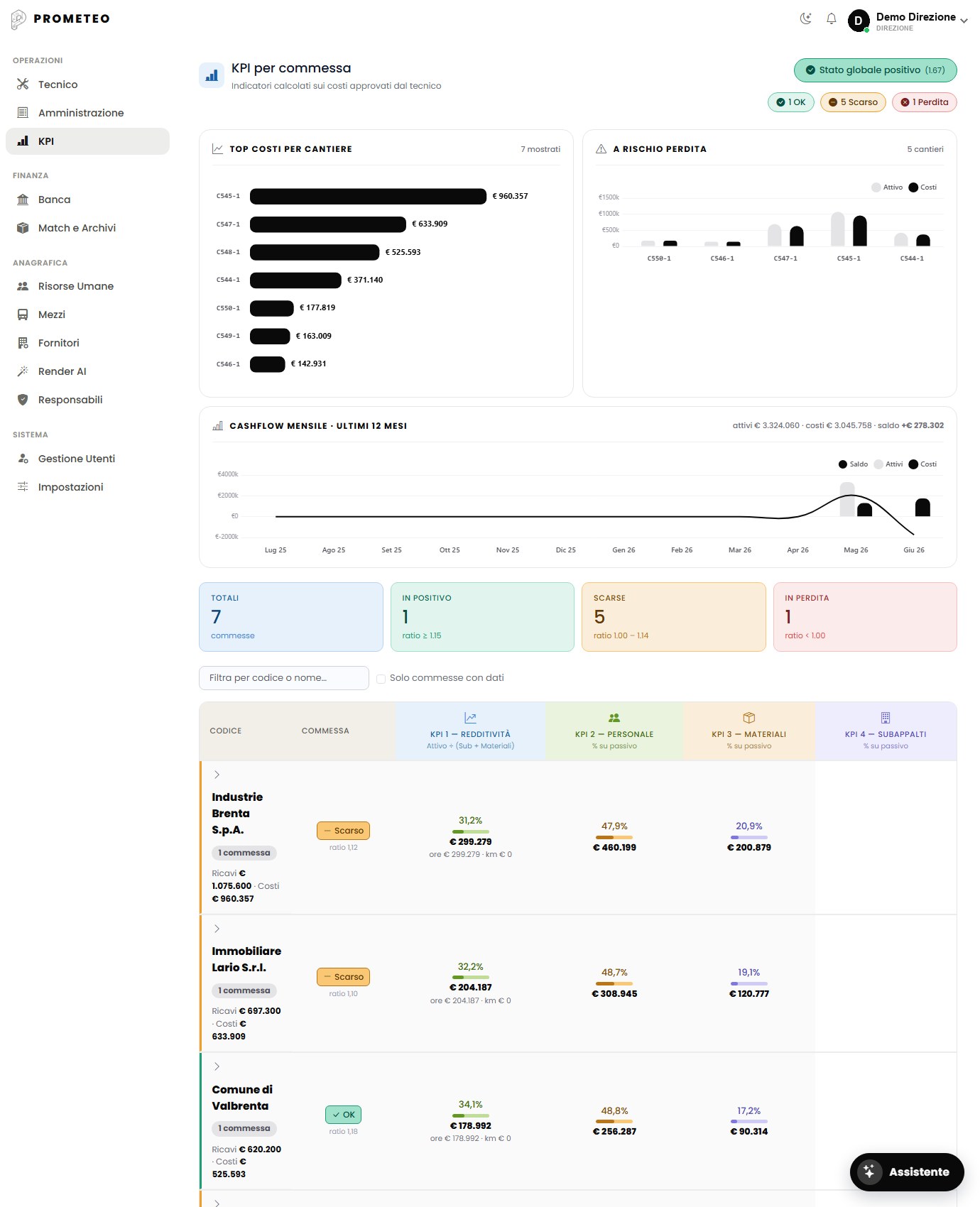Click KPI 4 Subappalti column icon
The width and height of the screenshot is (980, 1207).
pyautogui.click(x=886, y=718)
